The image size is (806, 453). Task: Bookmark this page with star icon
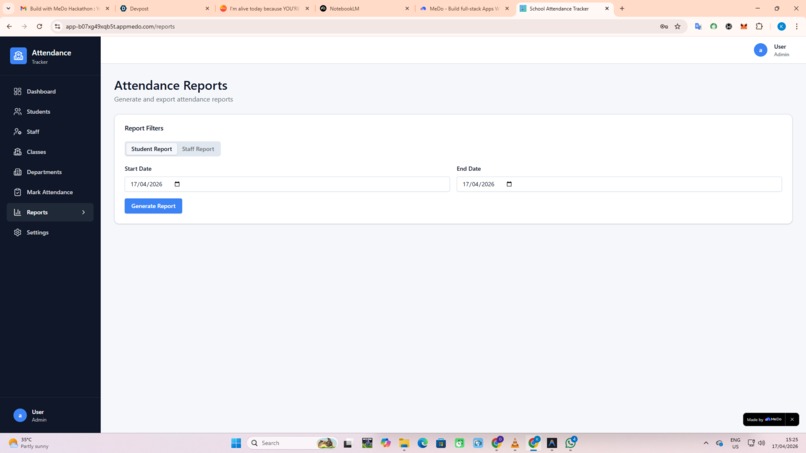click(677, 26)
